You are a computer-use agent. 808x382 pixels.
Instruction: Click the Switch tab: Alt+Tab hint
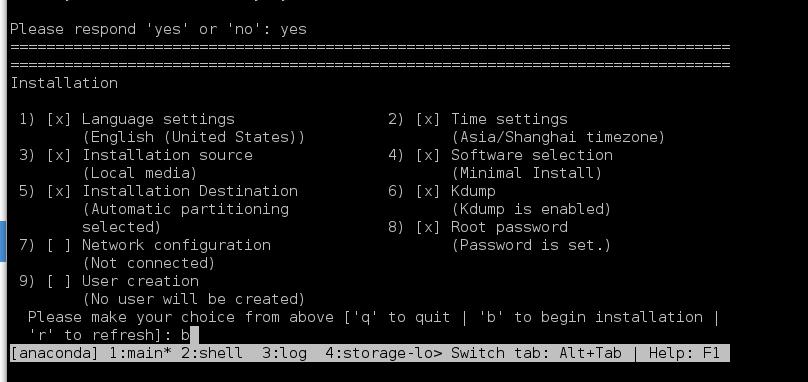click(536, 353)
